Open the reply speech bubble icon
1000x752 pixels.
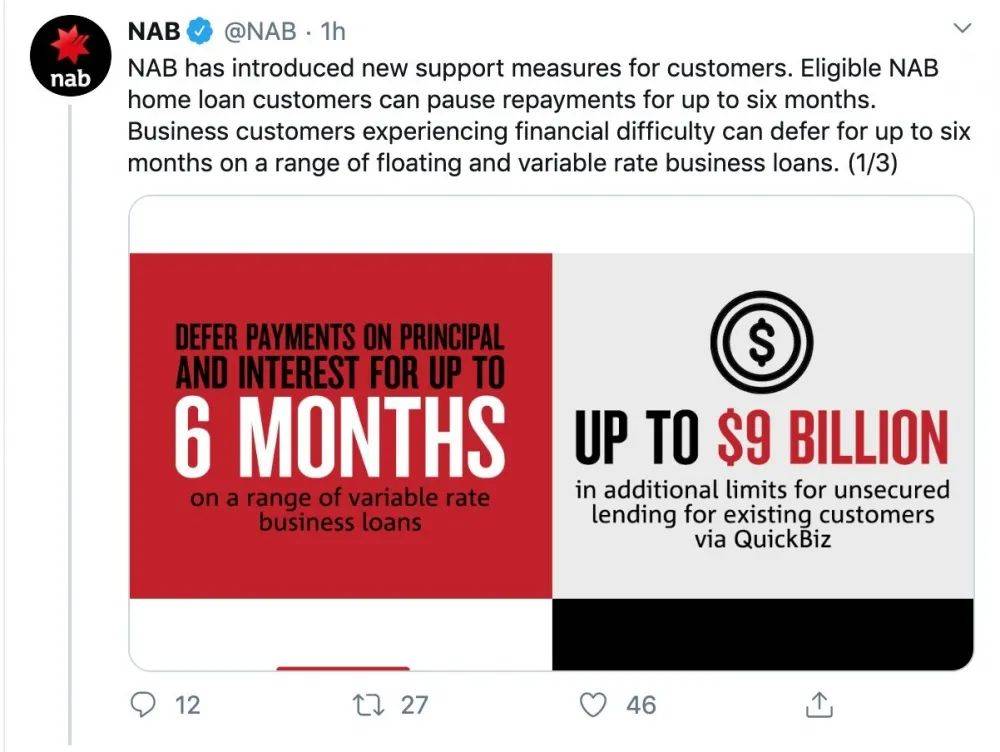pyautogui.click(x=145, y=705)
